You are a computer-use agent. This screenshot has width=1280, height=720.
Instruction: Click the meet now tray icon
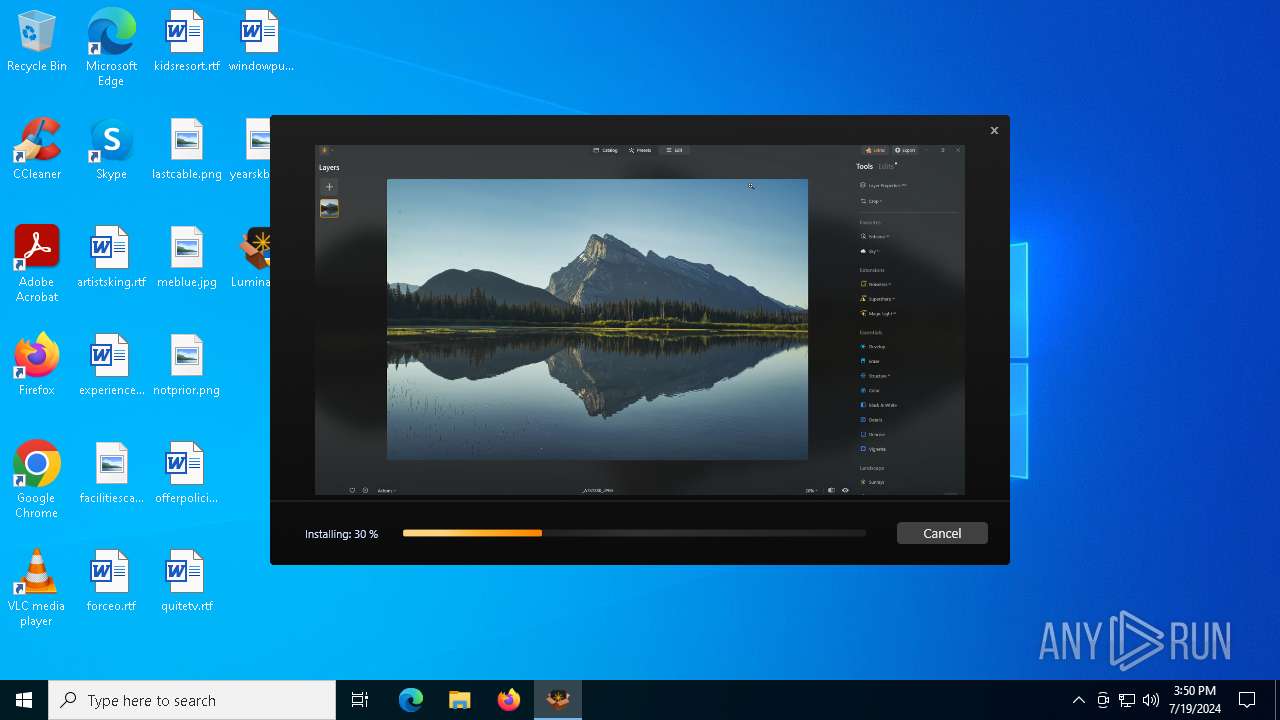1103,700
